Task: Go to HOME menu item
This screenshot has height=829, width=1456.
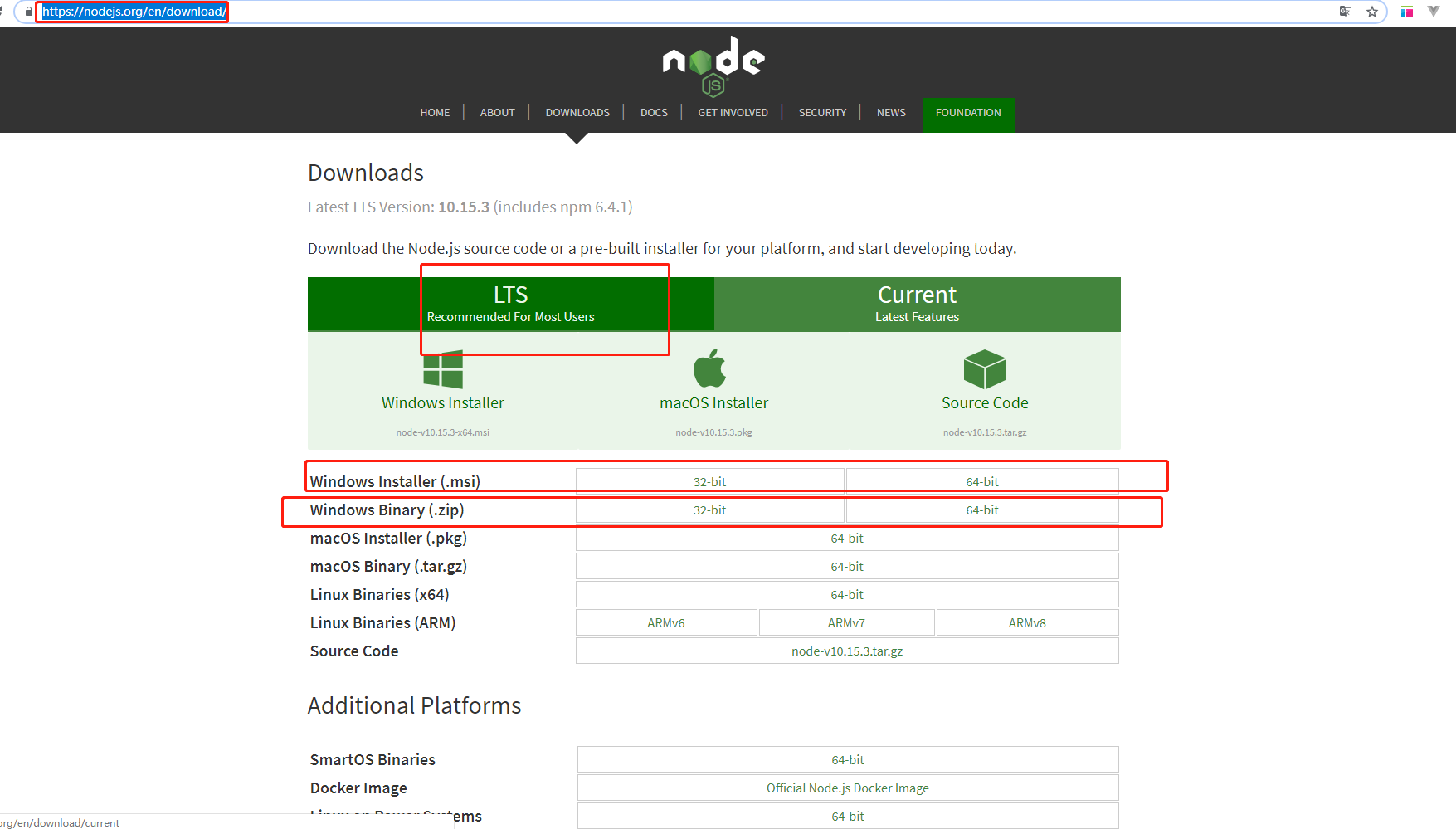Action: click(435, 113)
